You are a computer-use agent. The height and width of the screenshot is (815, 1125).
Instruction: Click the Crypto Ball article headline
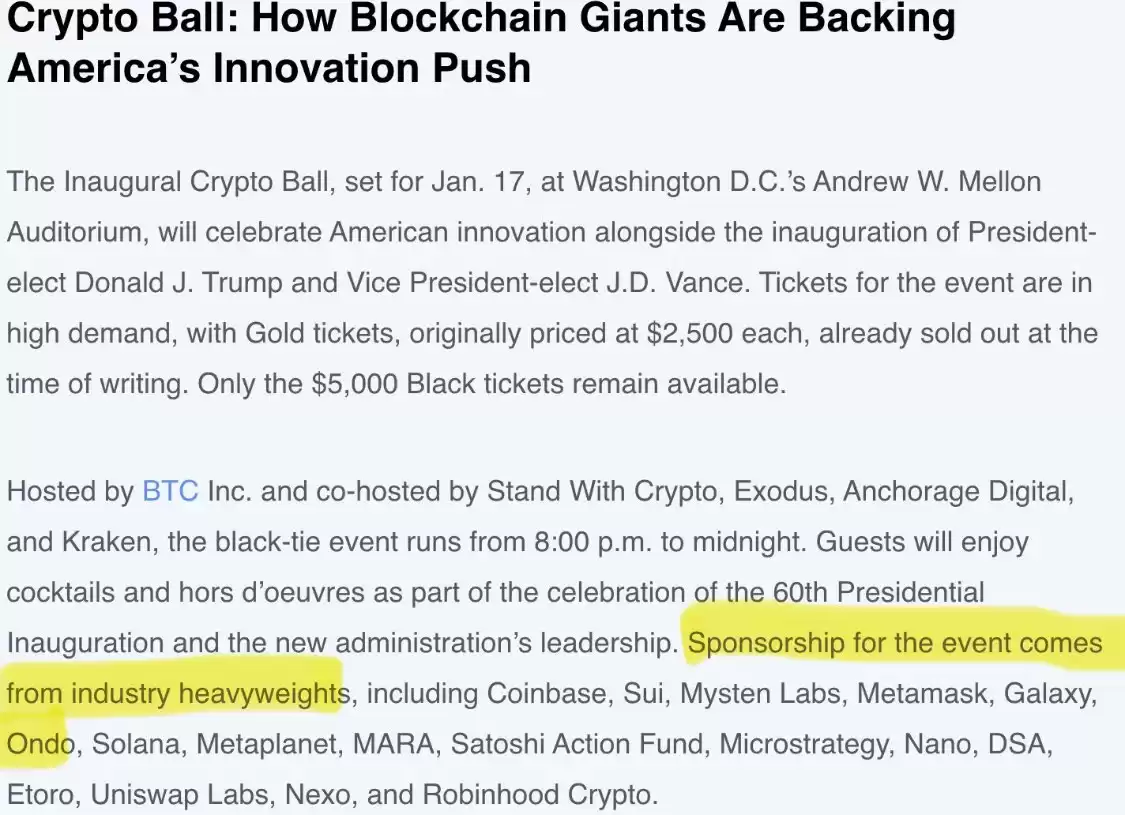[481, 43]
